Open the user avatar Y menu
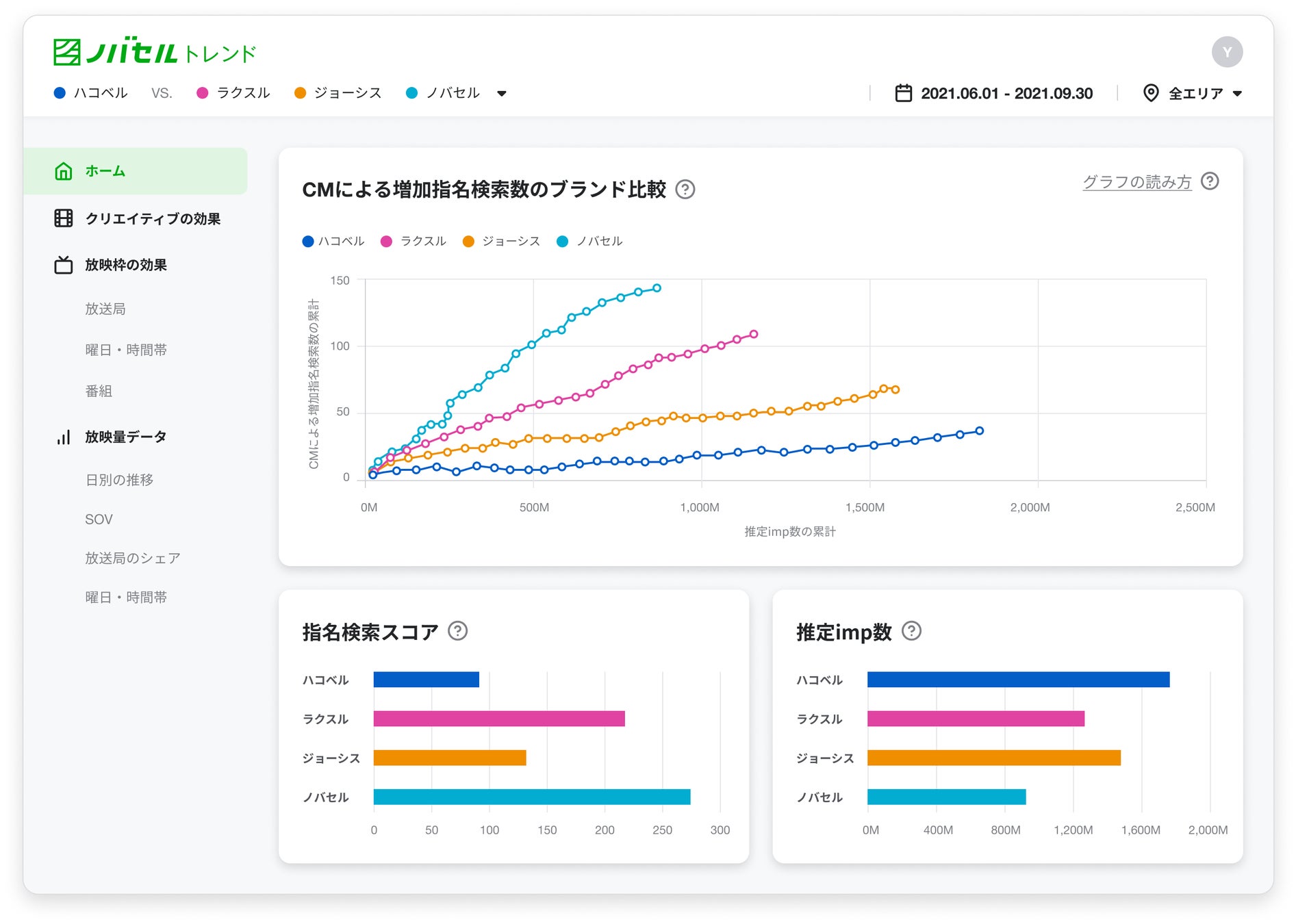This screenshot has width=1296, height=924. pos(1227,52)
